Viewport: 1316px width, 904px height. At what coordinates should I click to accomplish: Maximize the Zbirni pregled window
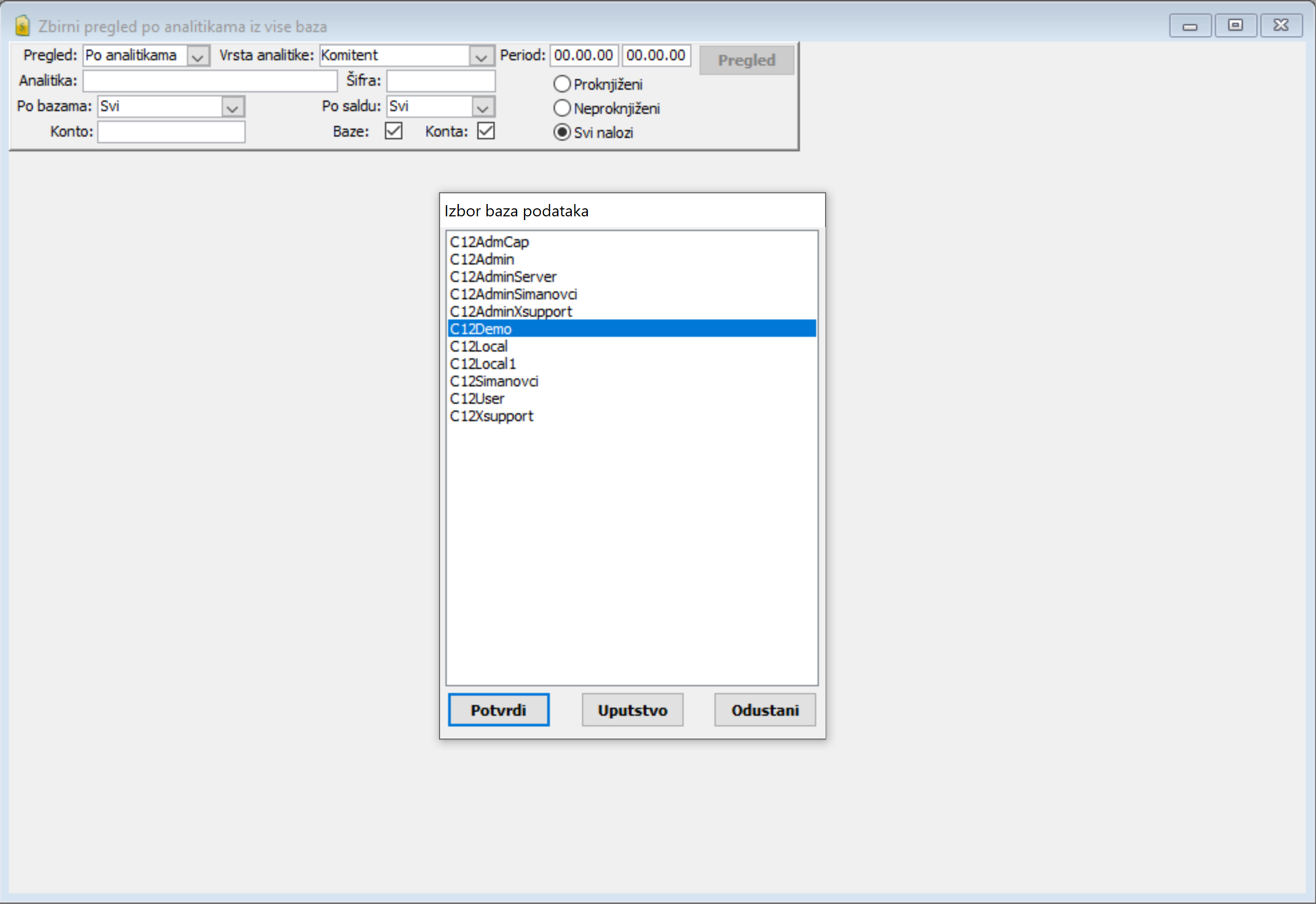point(1235,26)
